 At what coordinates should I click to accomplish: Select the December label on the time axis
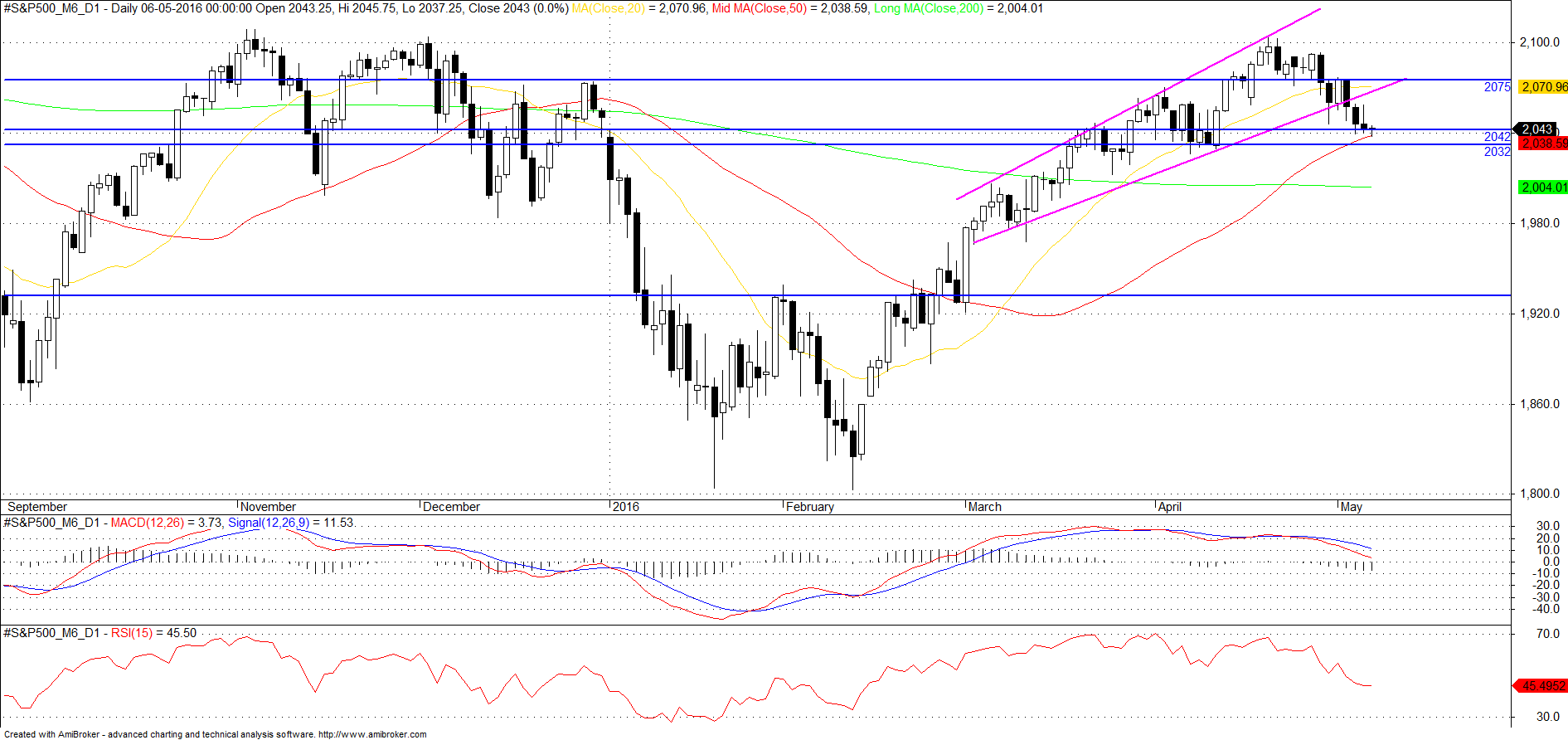coord(452,507)
